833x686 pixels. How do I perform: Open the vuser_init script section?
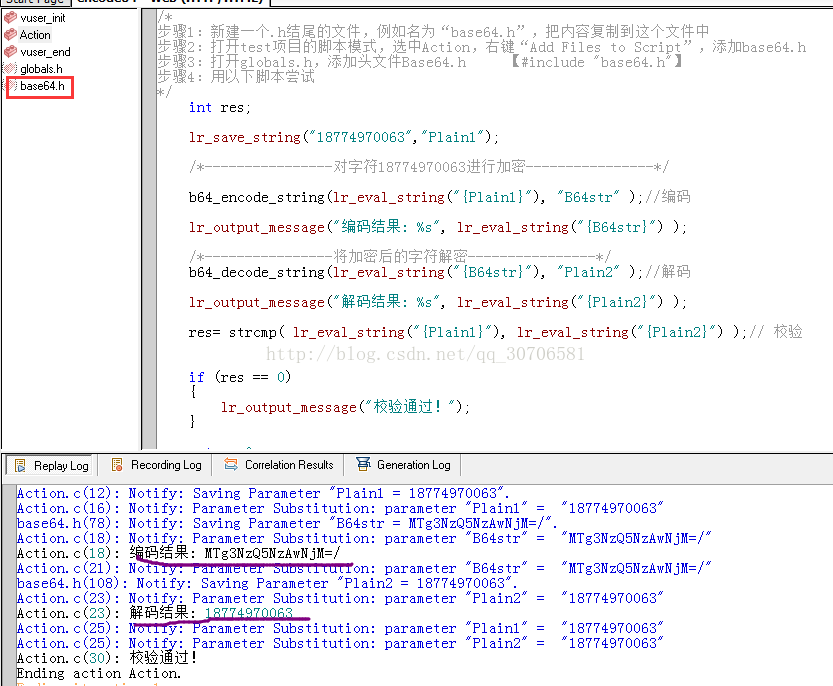[42, 18]
